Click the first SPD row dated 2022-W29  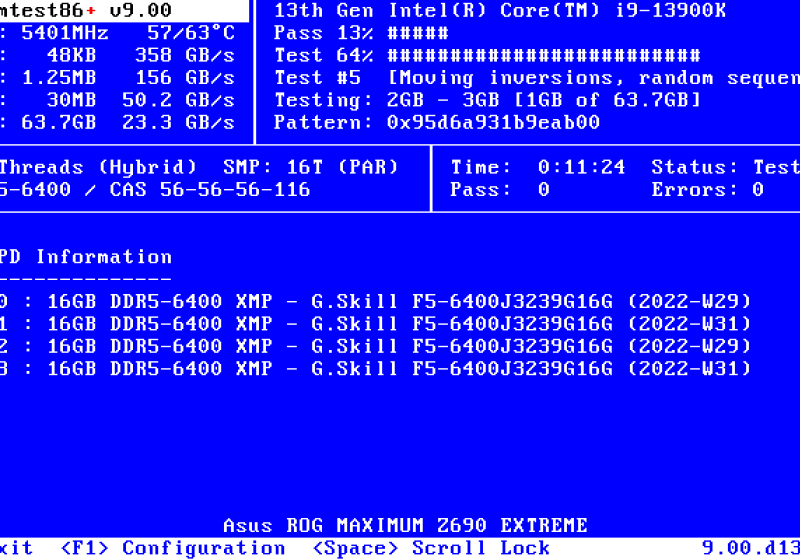(x=376, y=301)
